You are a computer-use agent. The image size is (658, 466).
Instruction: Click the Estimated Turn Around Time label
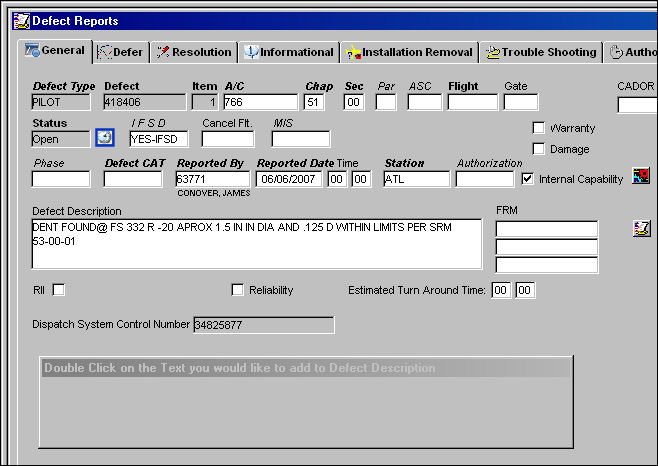416,290
